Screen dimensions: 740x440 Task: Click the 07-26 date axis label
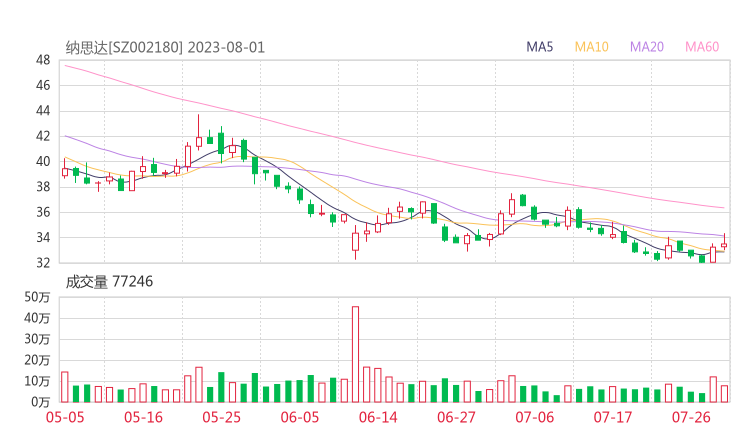click(691, 417)
